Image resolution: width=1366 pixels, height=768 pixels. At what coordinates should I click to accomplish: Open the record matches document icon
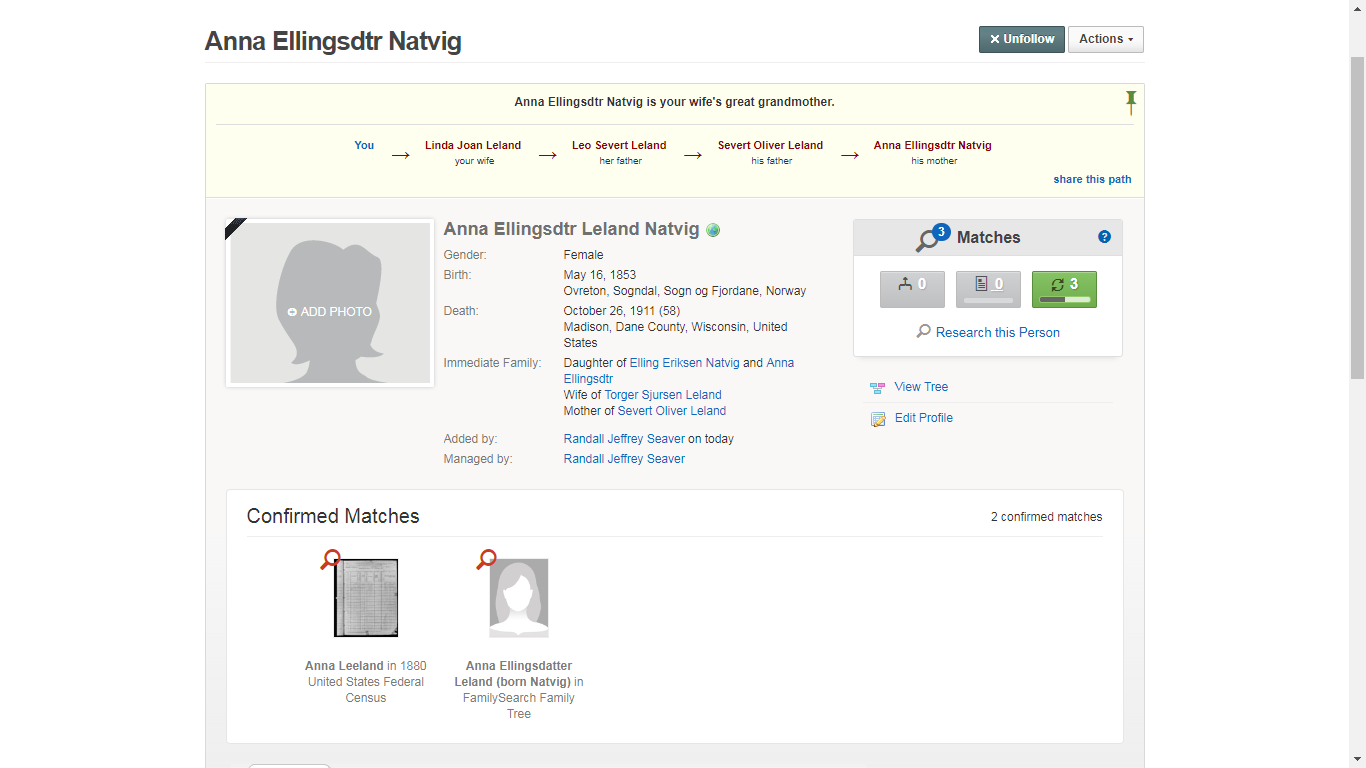[x=987, y=288]
